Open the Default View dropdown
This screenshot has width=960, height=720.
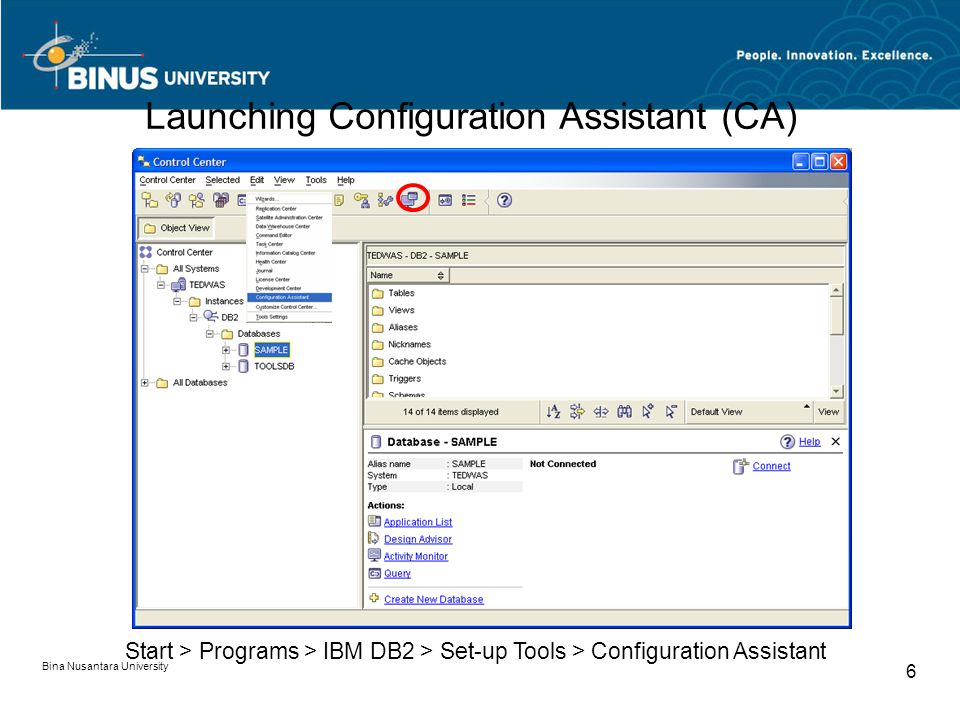click(x=750, y=411)
